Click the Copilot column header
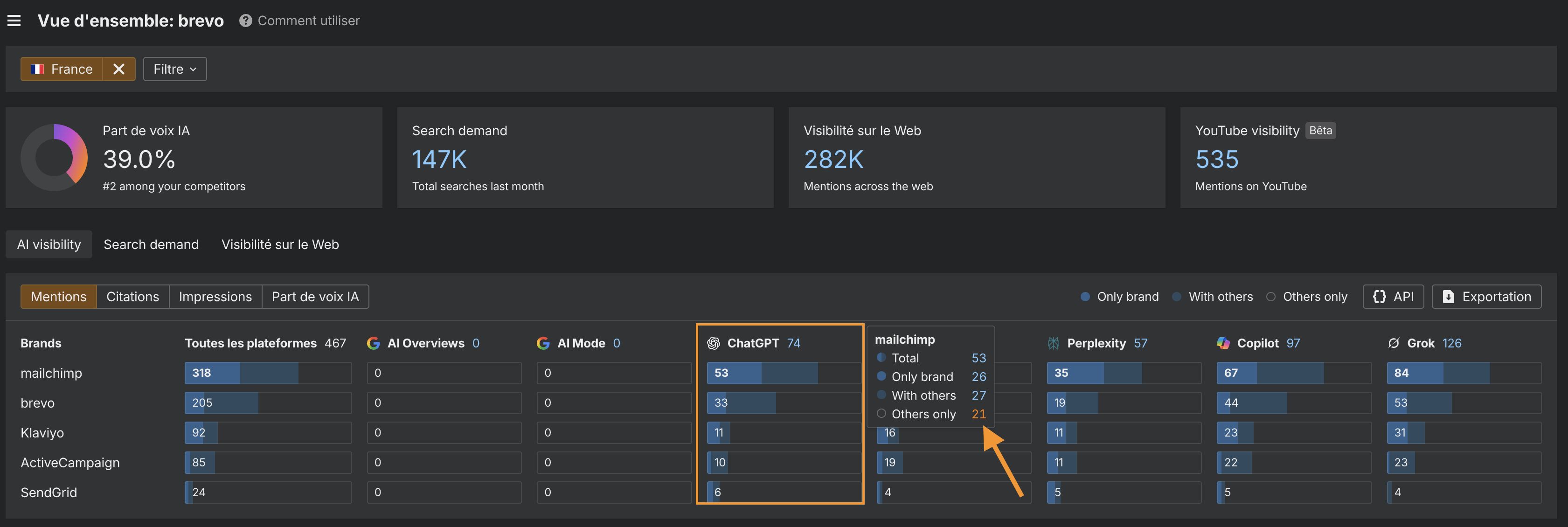The image size is (1568, 527). [1258, 343]
